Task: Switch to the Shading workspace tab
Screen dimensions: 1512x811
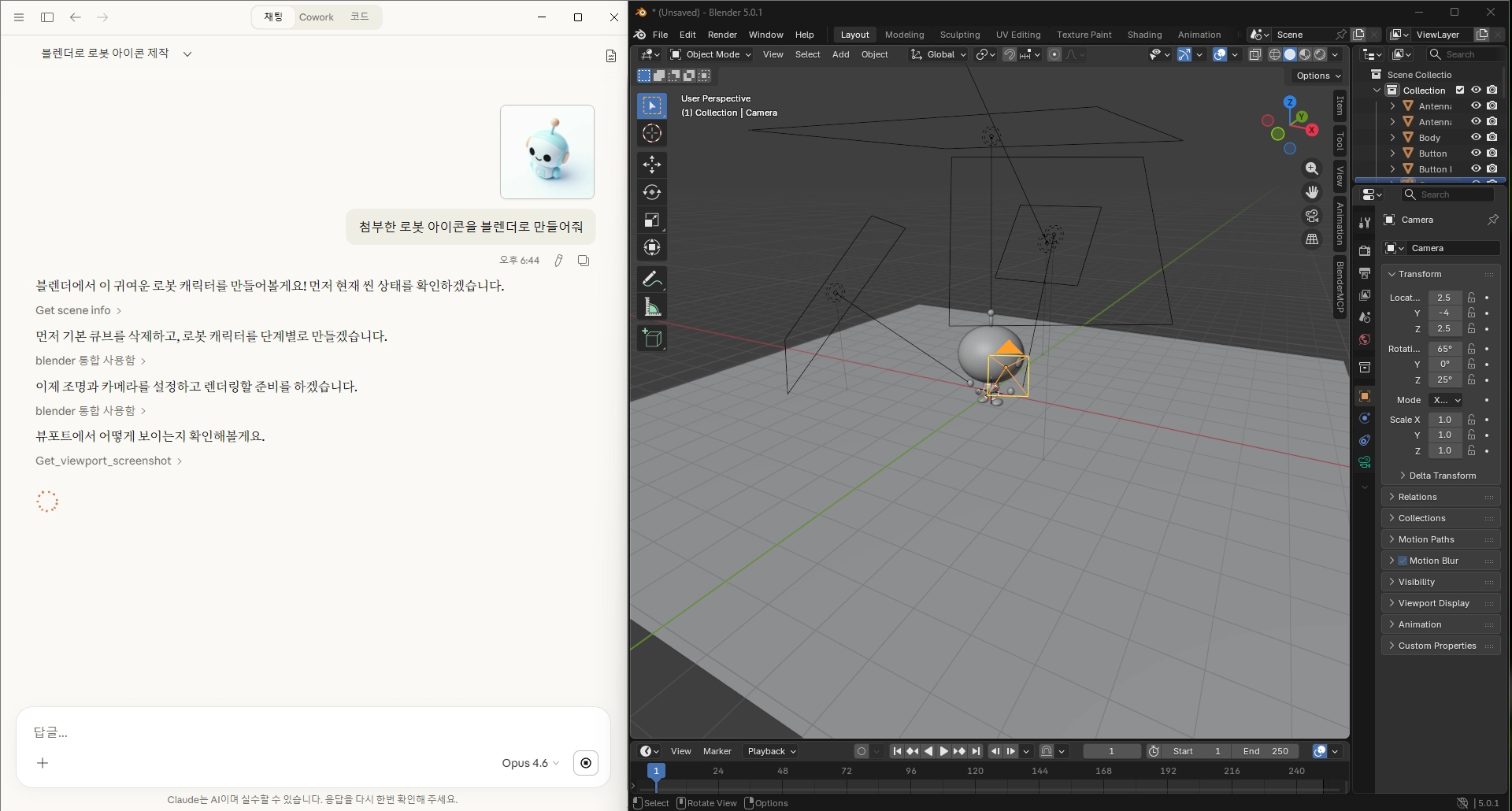Action: click(1143, 35)
